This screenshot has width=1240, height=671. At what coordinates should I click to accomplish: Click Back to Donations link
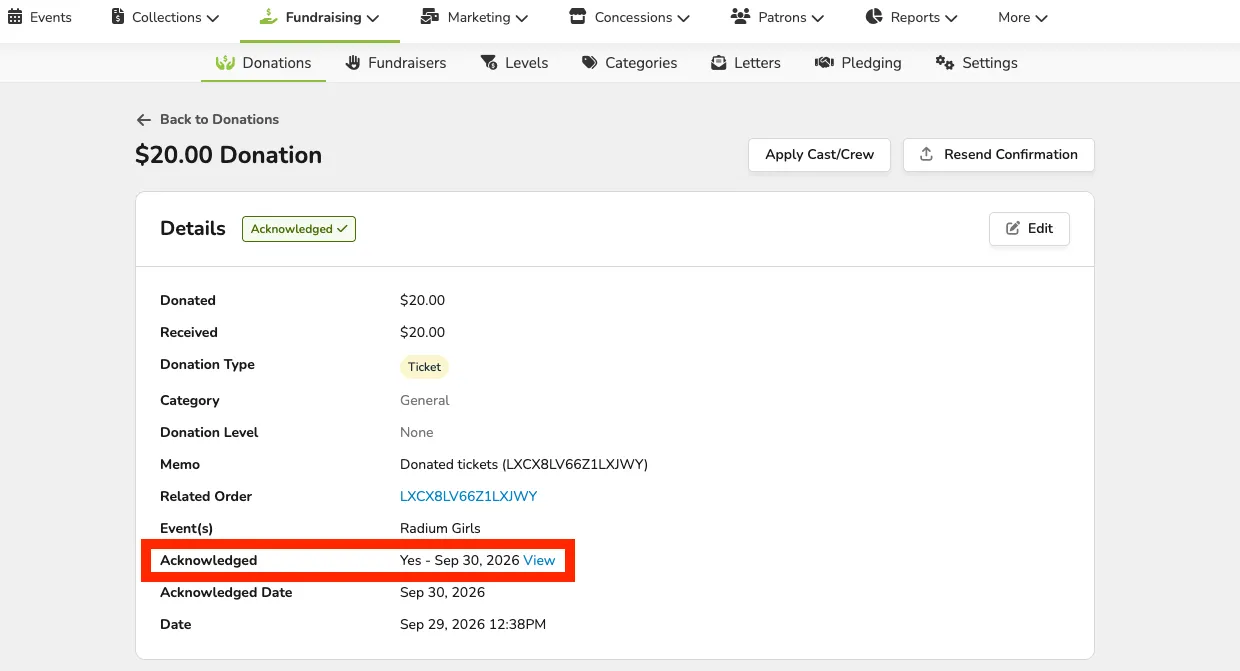pos(208,119)
